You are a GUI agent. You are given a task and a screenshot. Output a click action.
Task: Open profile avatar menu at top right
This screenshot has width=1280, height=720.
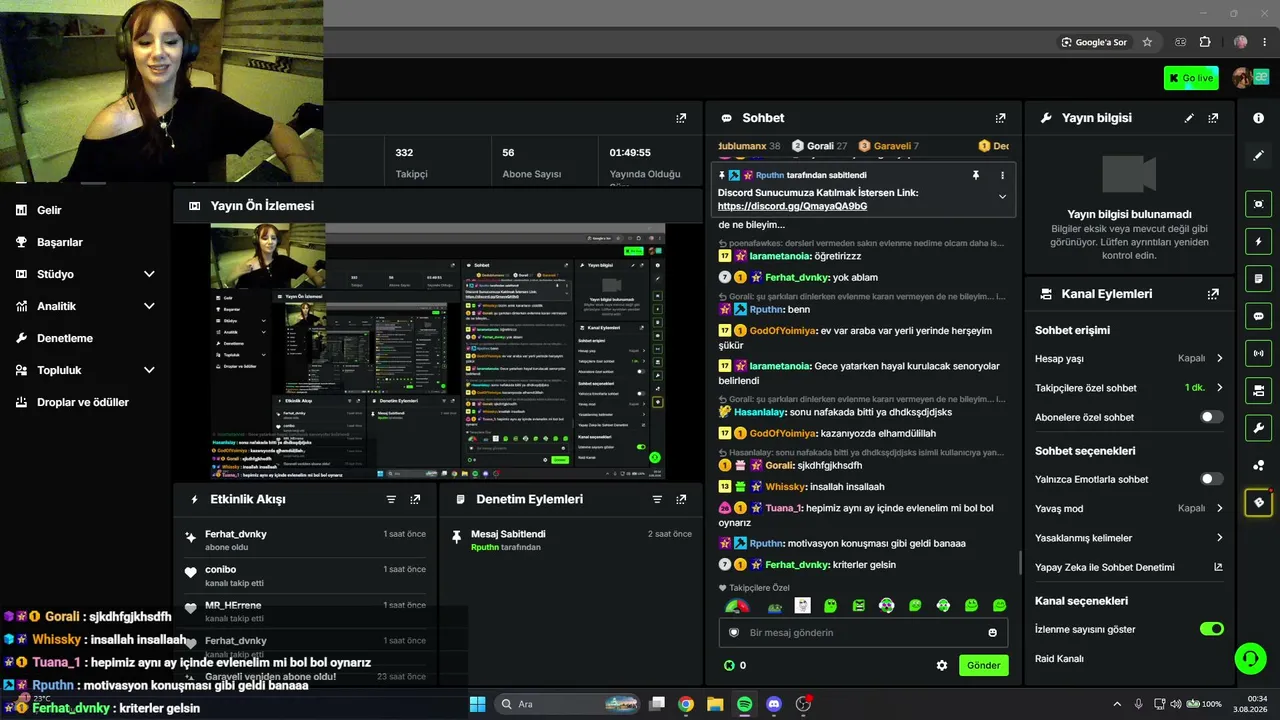[x=1243, y=78]
